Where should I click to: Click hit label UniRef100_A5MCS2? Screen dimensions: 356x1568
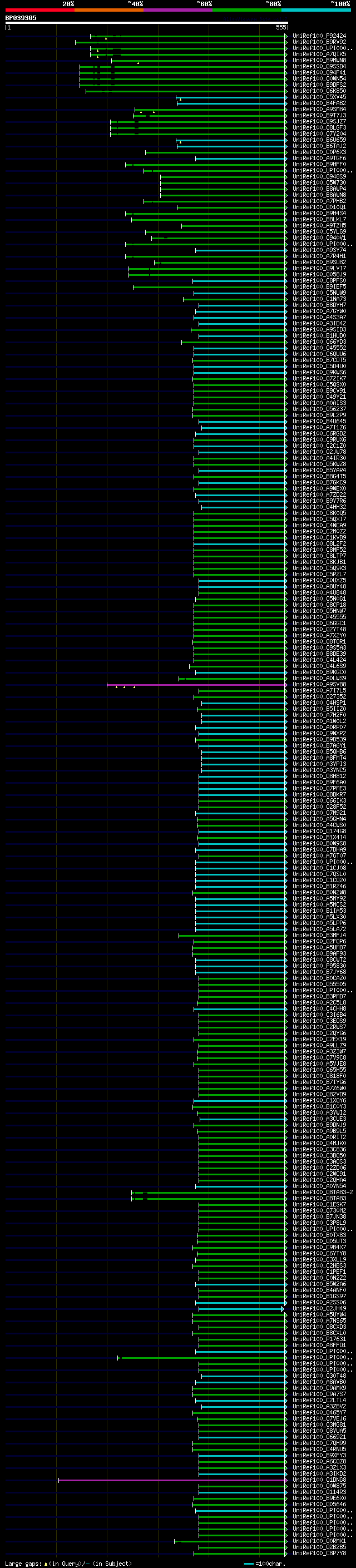pos(319,904)
